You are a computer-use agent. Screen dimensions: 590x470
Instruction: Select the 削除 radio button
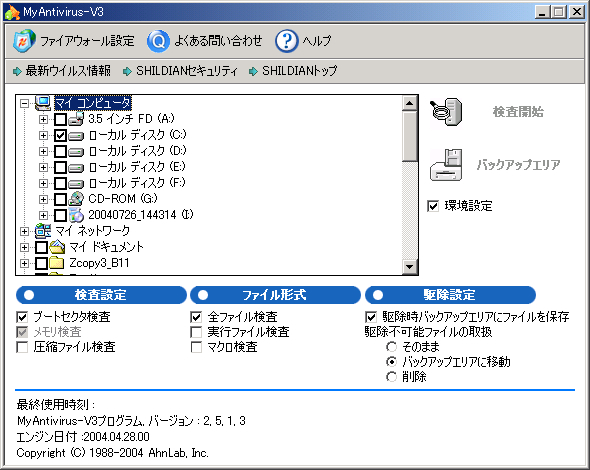392,377
